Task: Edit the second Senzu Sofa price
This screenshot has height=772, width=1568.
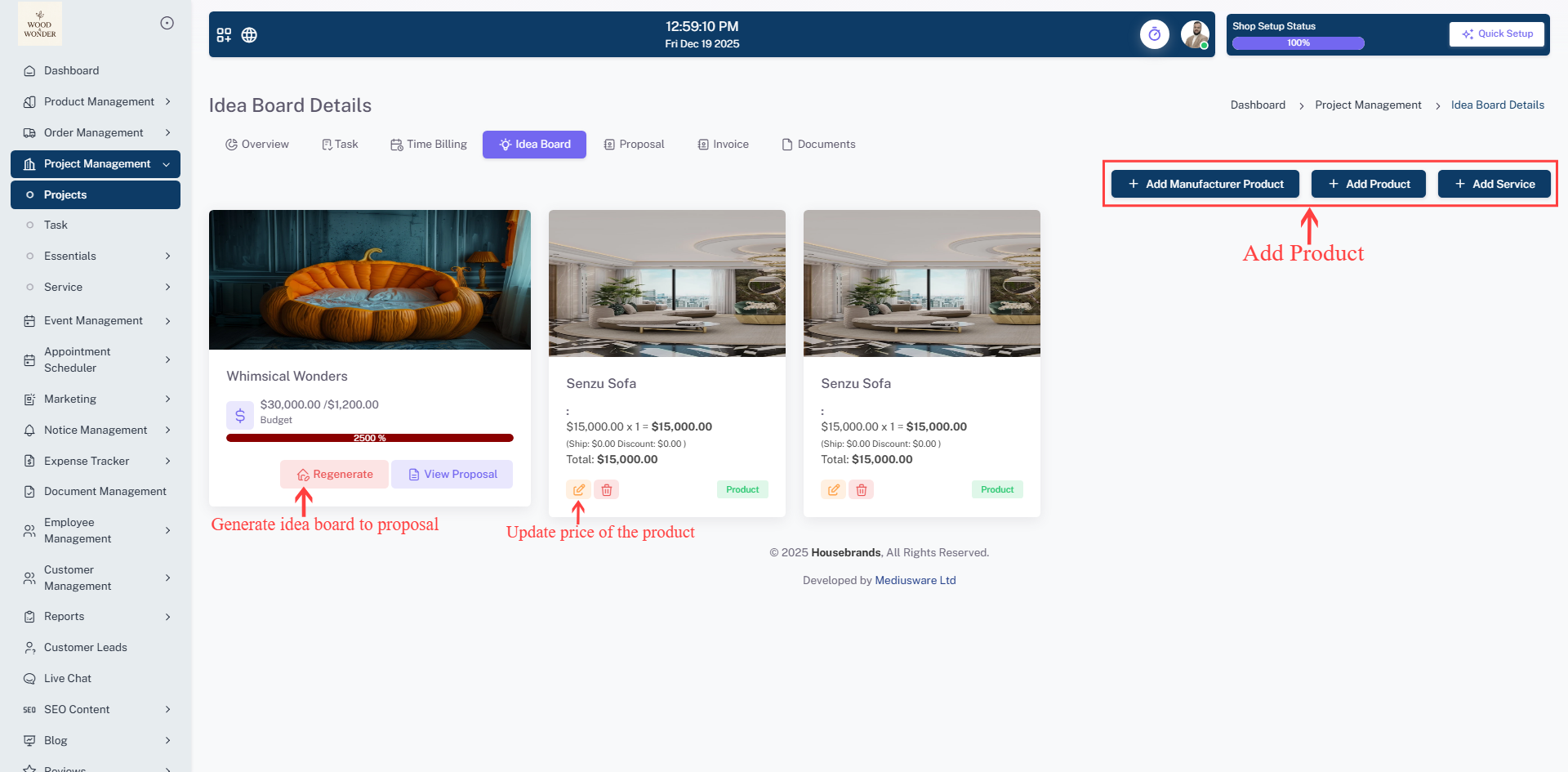Action: 833,490
